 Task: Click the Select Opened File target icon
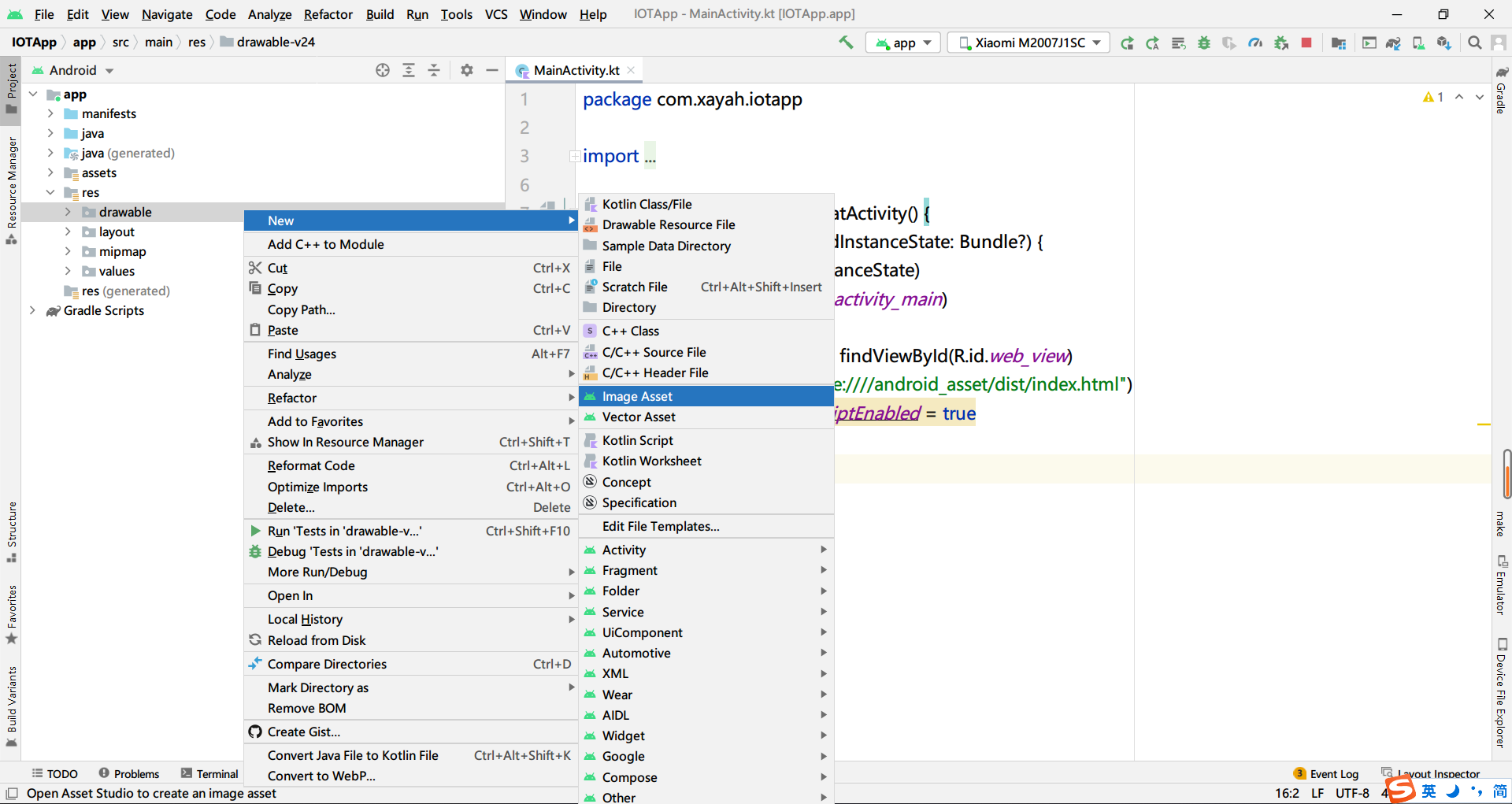(383, 70)
